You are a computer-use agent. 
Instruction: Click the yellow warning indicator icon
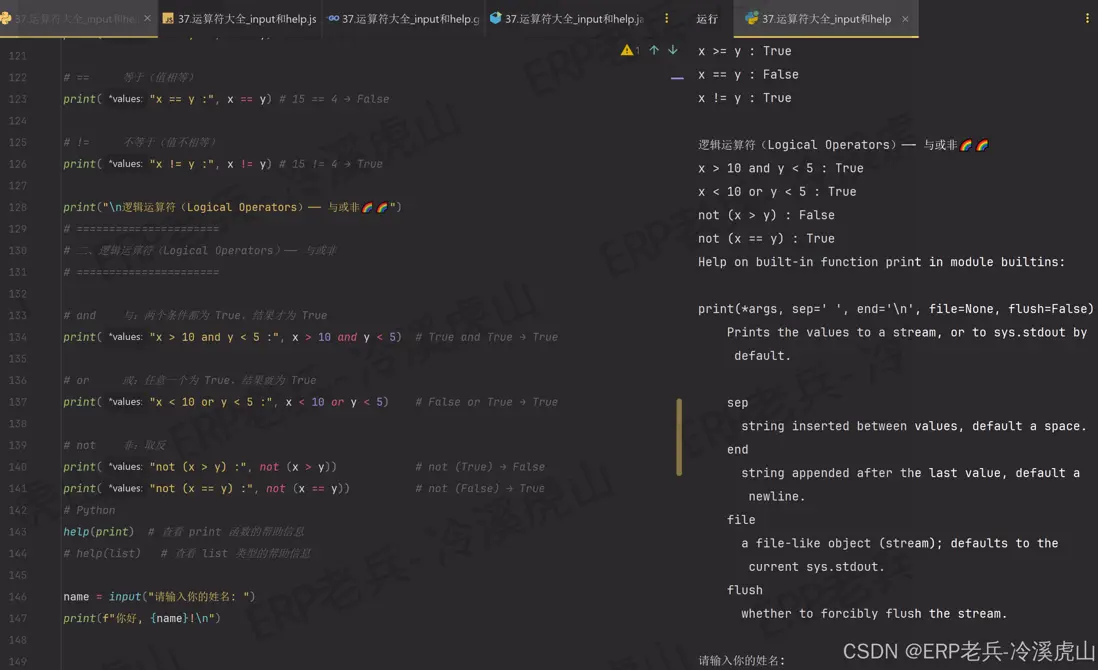click(627, 50)
